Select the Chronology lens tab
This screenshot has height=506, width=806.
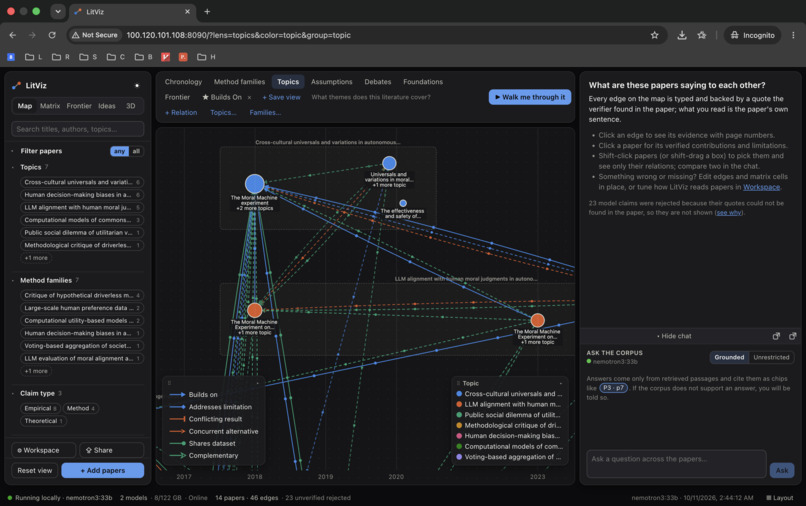pyautogui.click(x=184, y=82)
